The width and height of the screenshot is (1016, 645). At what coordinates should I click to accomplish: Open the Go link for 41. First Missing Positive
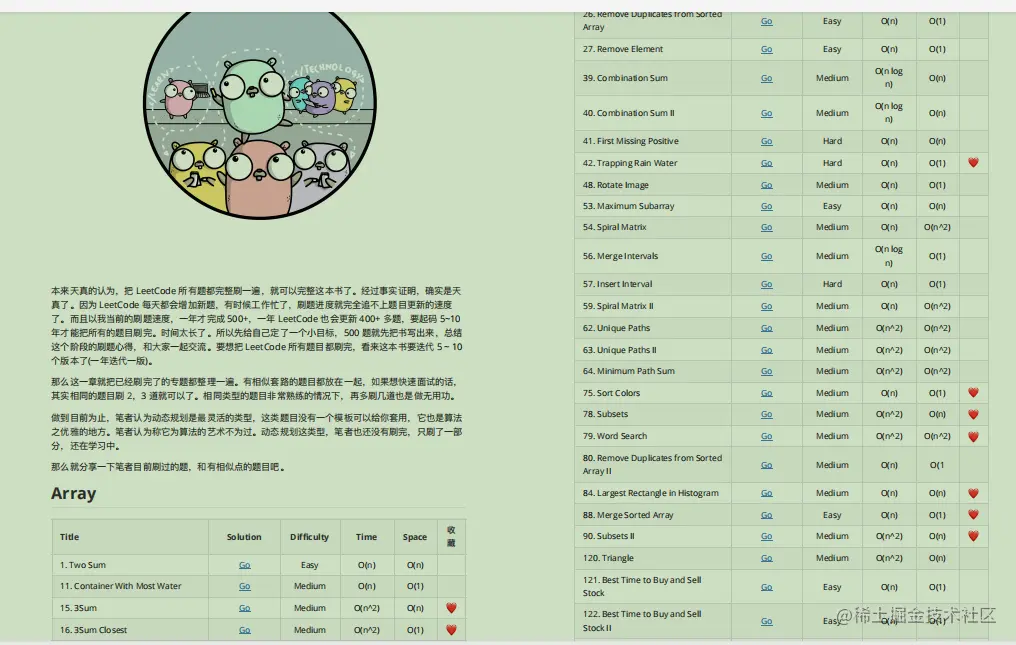767,141
